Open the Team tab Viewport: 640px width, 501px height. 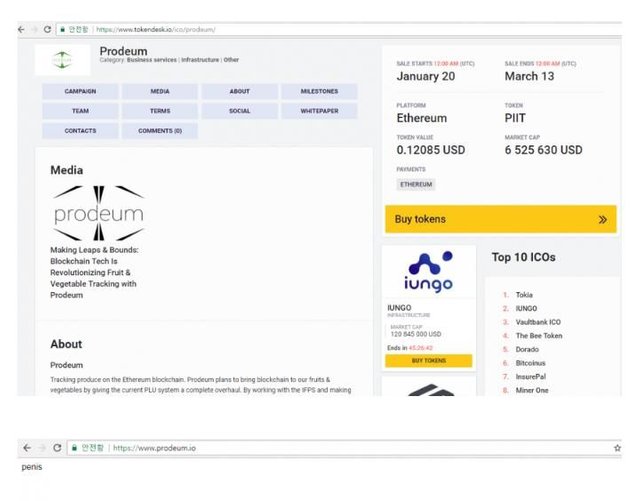click(80, 111)
